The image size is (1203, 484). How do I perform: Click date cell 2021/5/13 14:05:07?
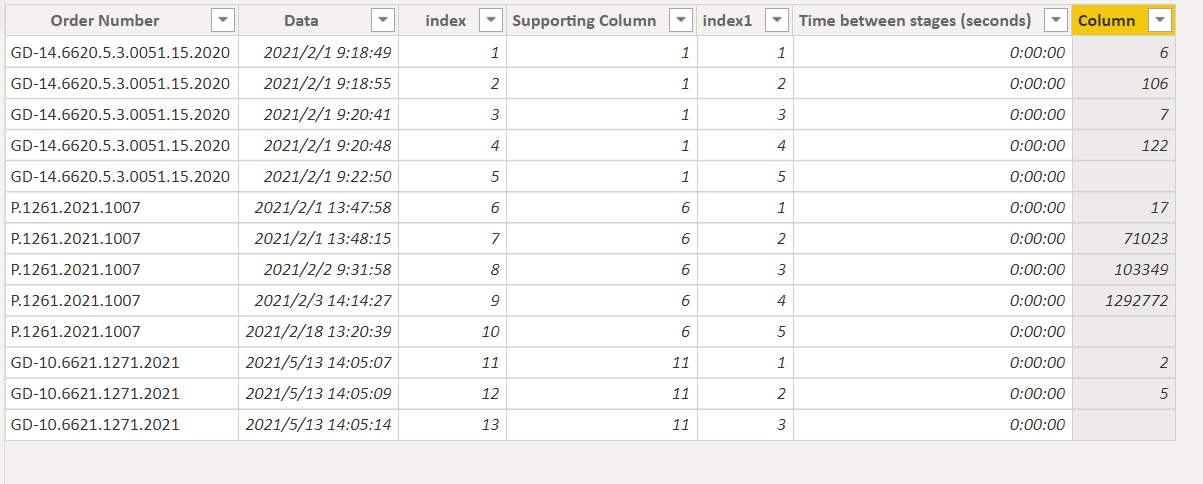coord(318,362)
